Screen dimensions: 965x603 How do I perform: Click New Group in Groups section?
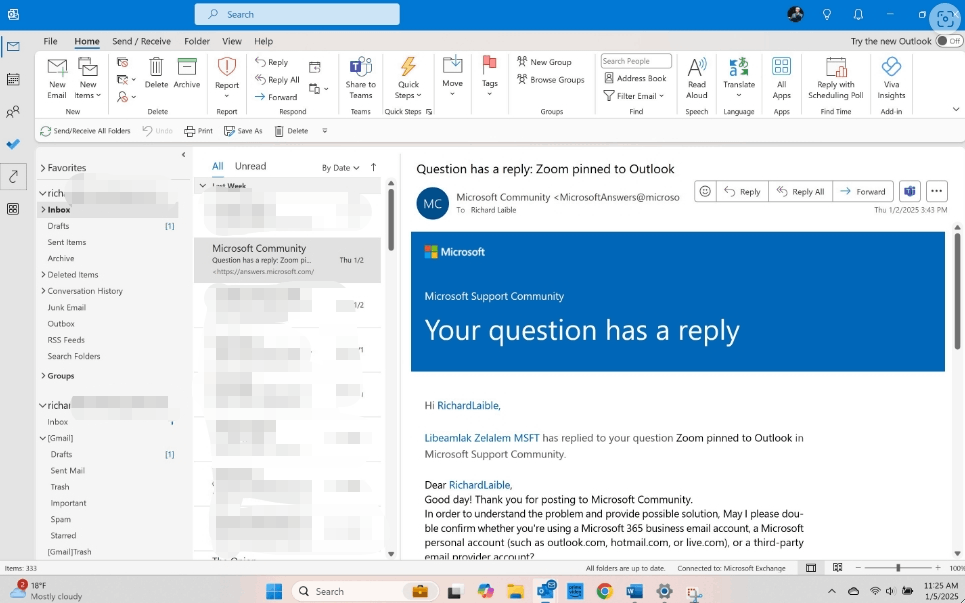point(545,62)
